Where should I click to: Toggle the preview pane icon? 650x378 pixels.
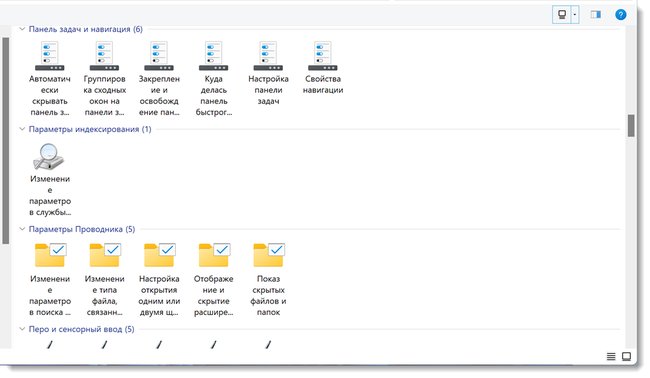(x=596, y=15)
